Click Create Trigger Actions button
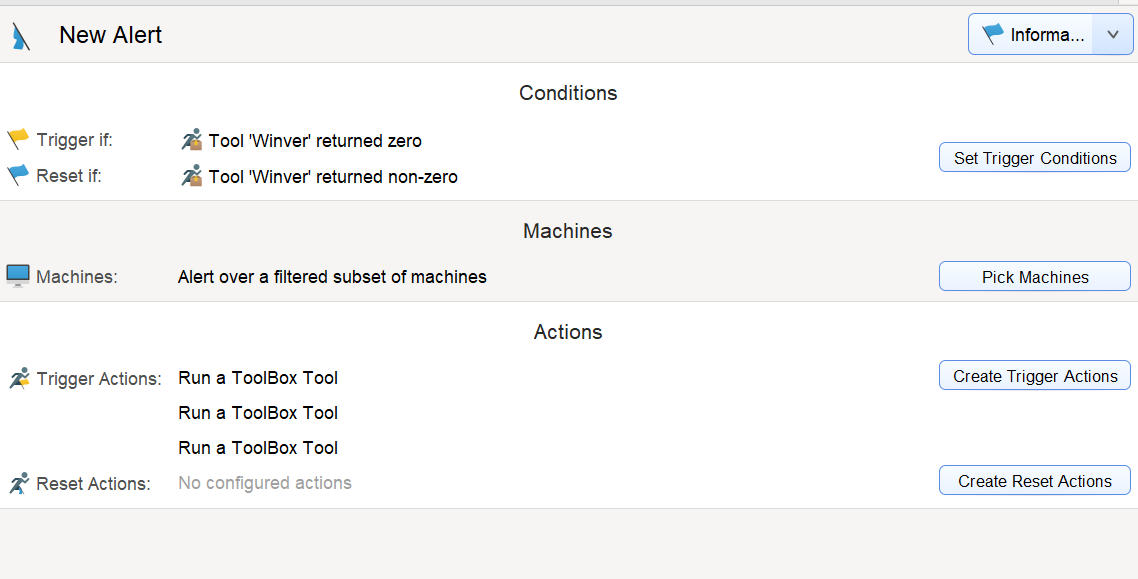 1035,375
